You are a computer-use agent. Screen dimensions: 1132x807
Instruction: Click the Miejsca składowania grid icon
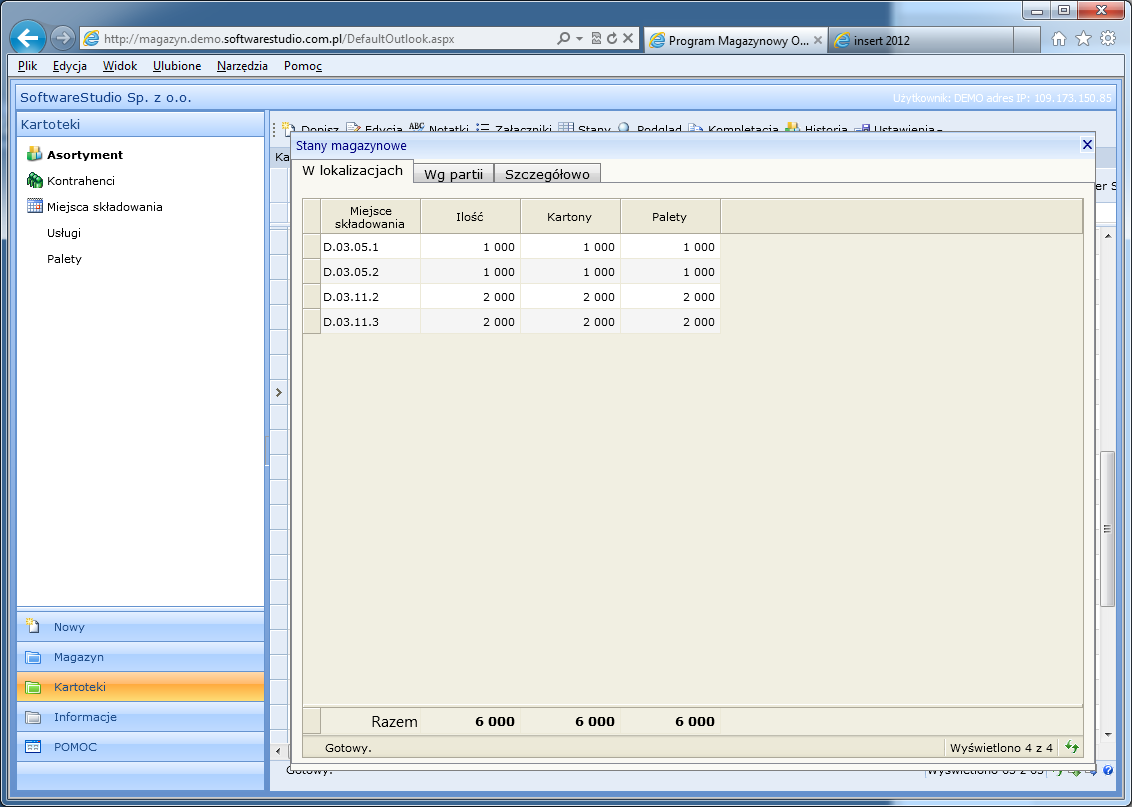click(x=34, y=207)
